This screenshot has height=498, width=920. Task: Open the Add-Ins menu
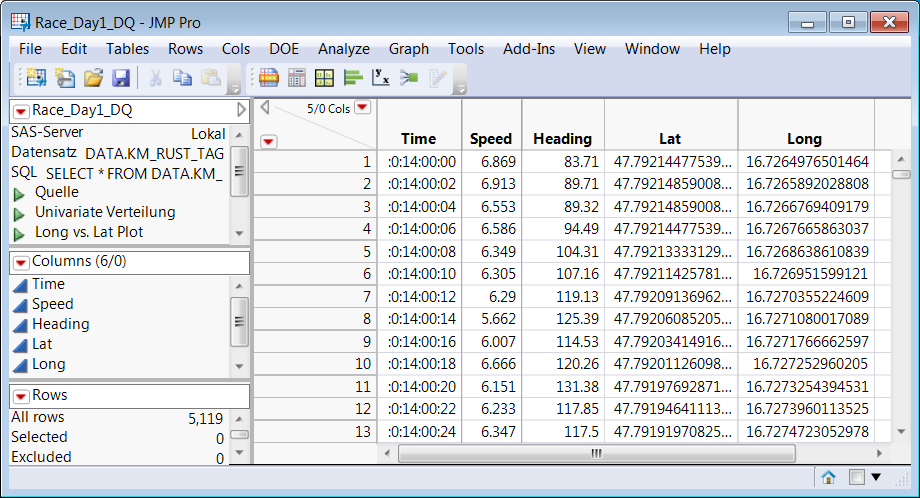(x=528, y=49)
